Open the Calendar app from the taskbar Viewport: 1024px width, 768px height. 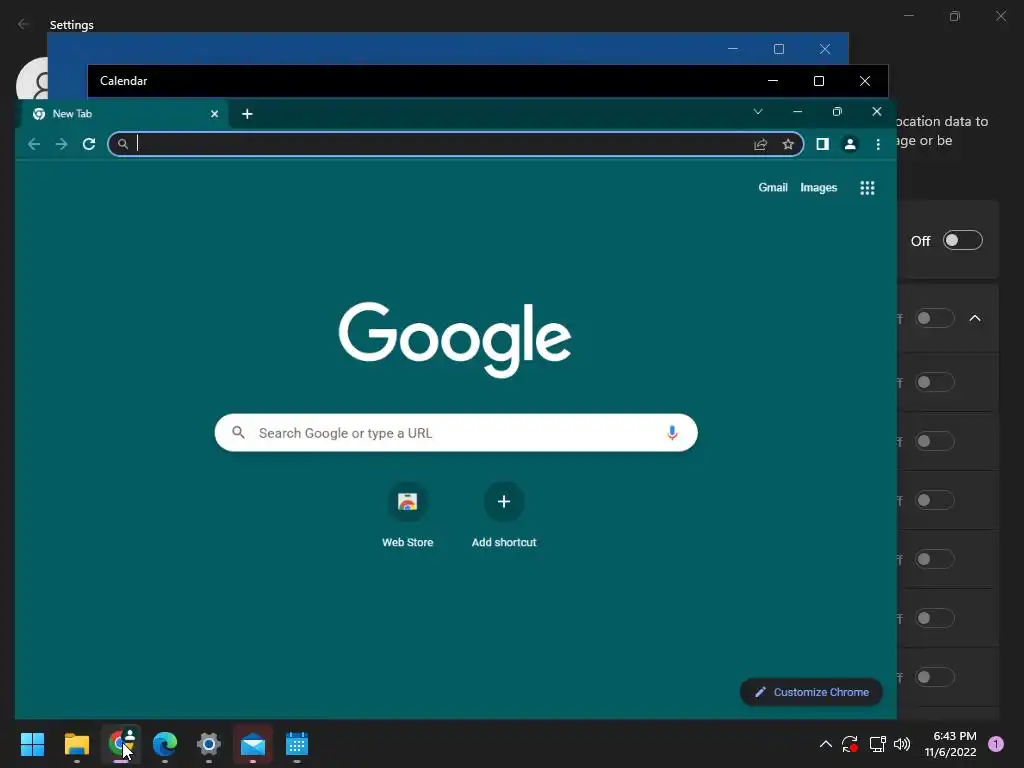pyautogui.click(x=296, y=744)
